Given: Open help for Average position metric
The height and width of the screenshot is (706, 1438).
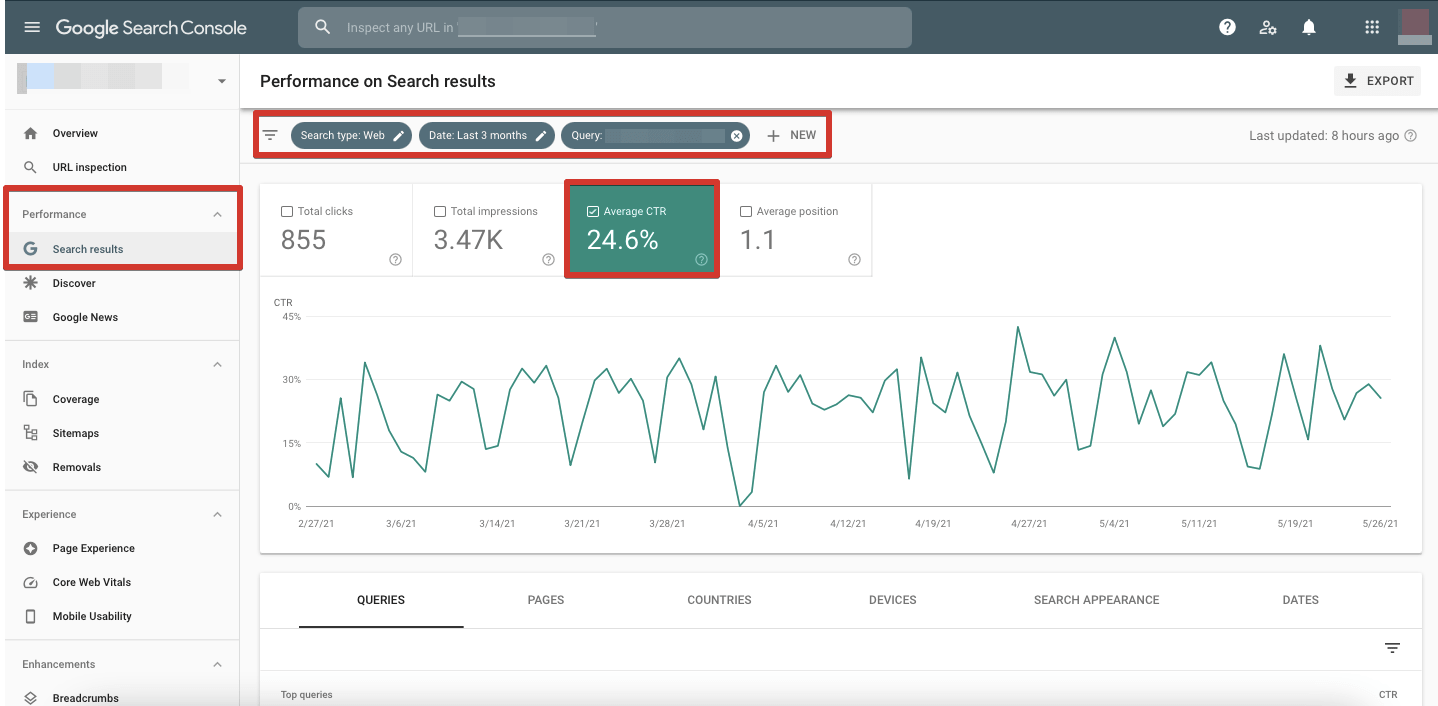Looking at the screenshot, I should pos(854,259).
